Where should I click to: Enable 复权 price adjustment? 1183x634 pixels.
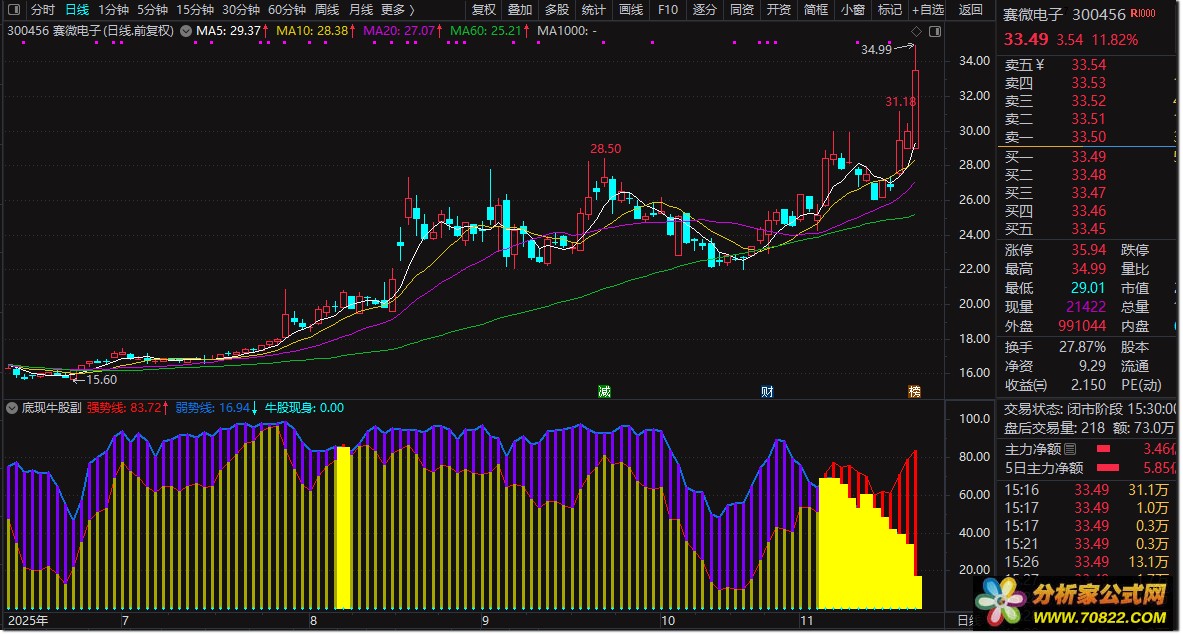pos(483,10)
